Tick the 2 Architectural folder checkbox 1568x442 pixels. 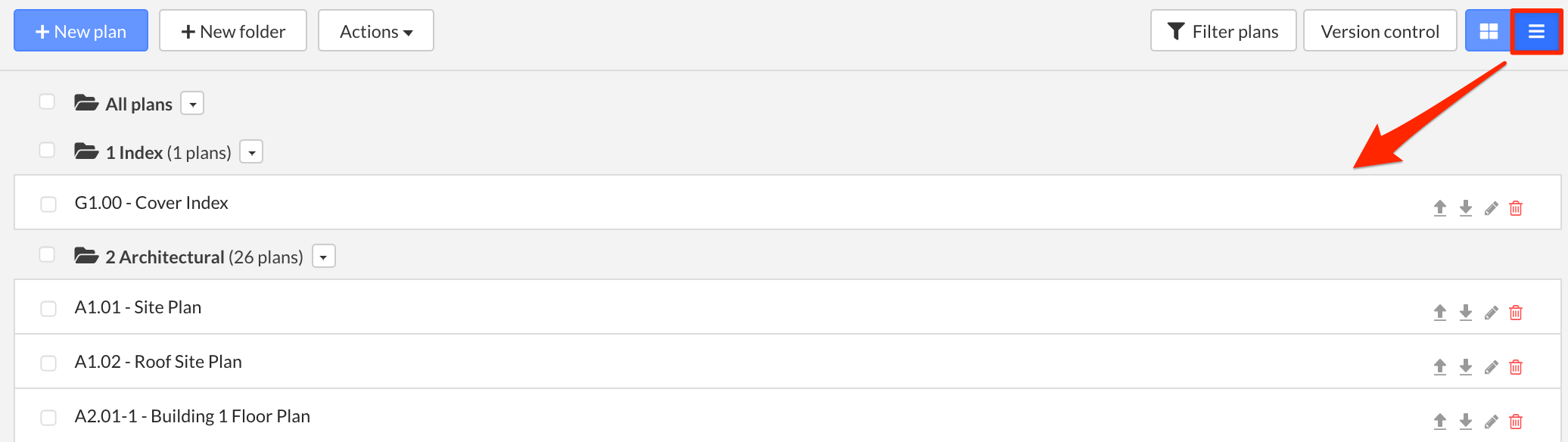tap(47, 254)
